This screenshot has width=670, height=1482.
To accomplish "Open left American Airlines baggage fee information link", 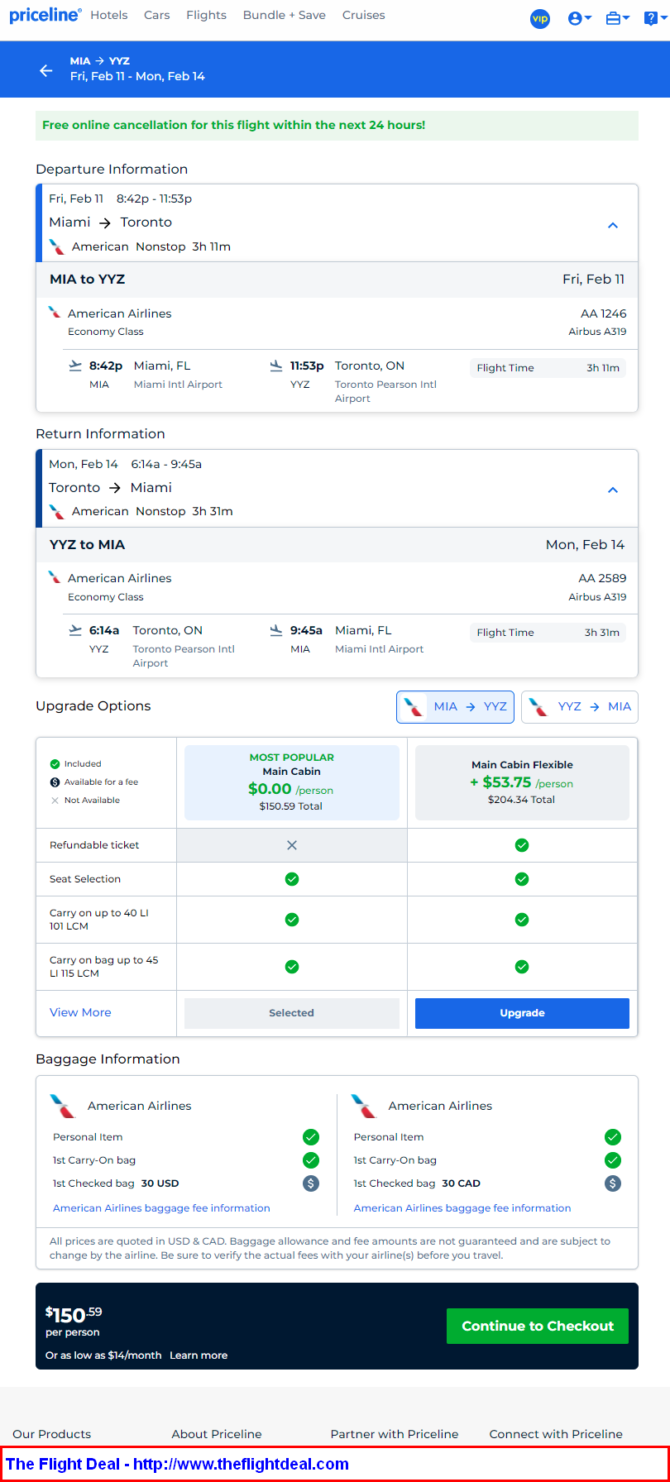I will click(x=161, y=1208).
